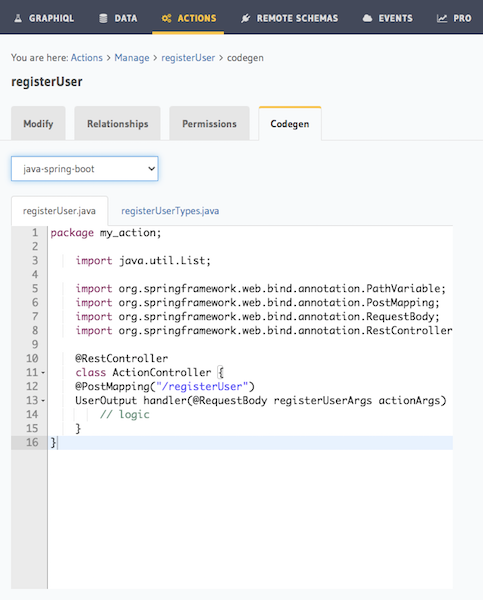Click the @RestController annotation line
The height and width of the screenshot is (600, 483).
(121, 359)
